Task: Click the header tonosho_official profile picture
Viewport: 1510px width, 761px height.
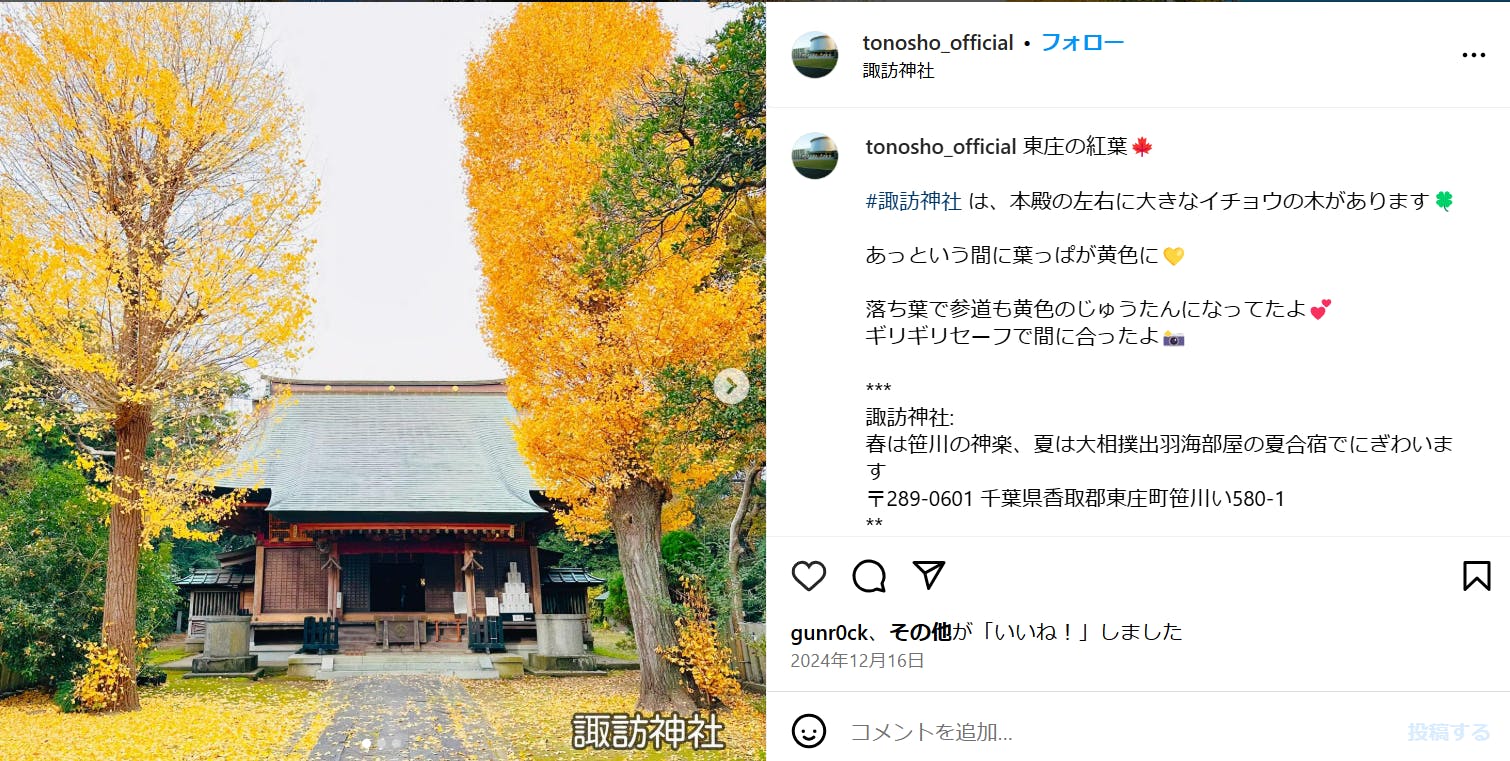Action: pyautogui.click(x=815, y=55)
